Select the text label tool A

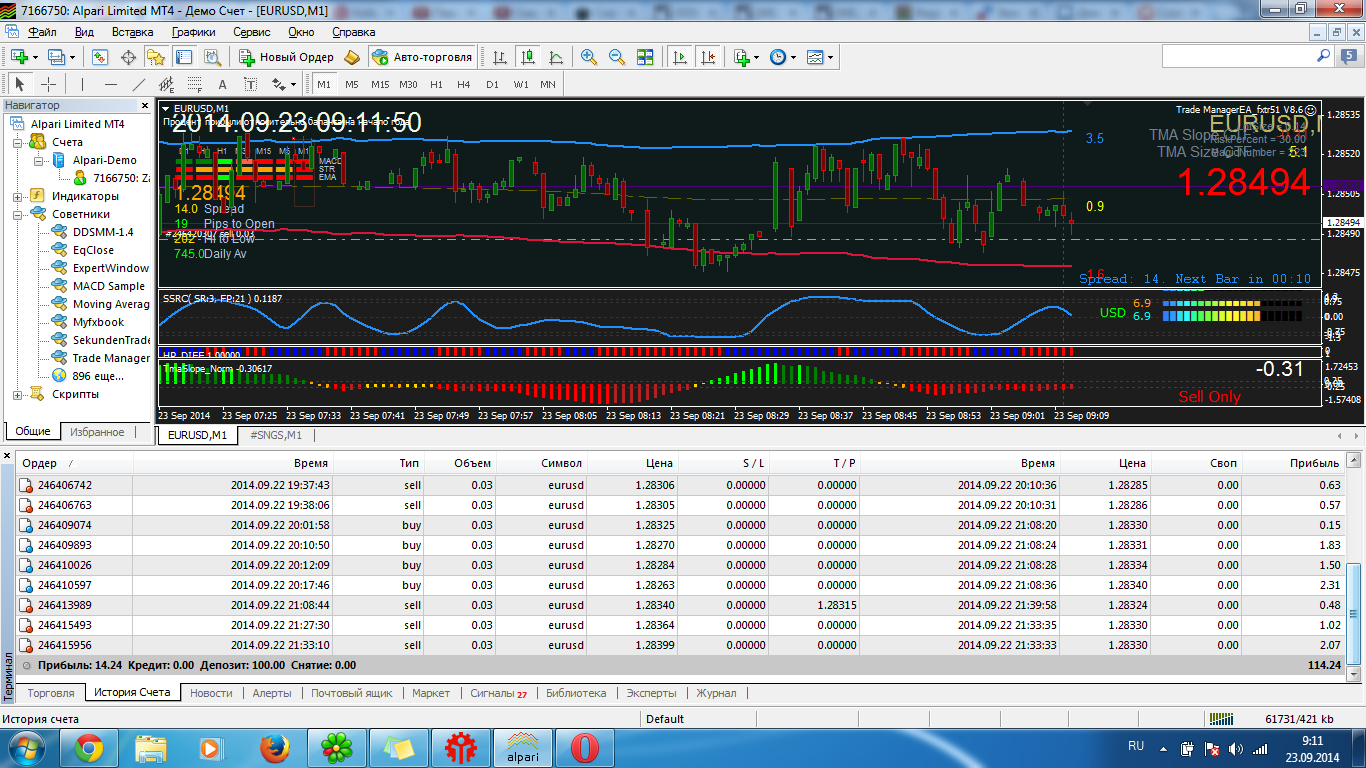coord(223,85)
